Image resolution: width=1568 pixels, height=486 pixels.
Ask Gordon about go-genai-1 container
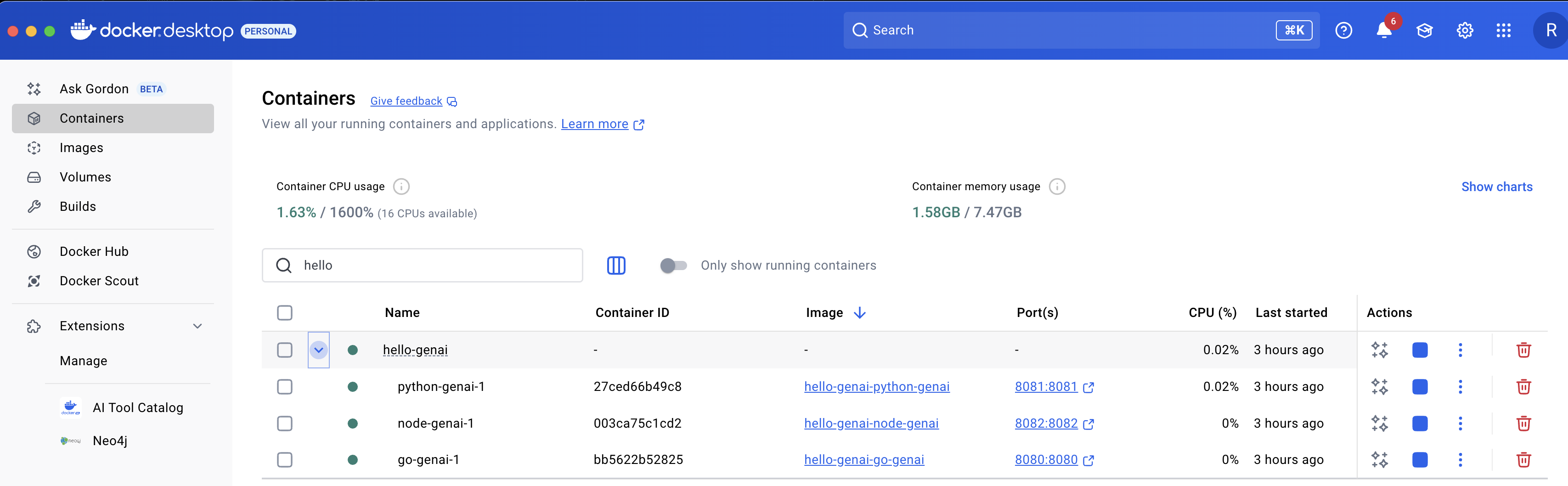[x=1379, y=460]
